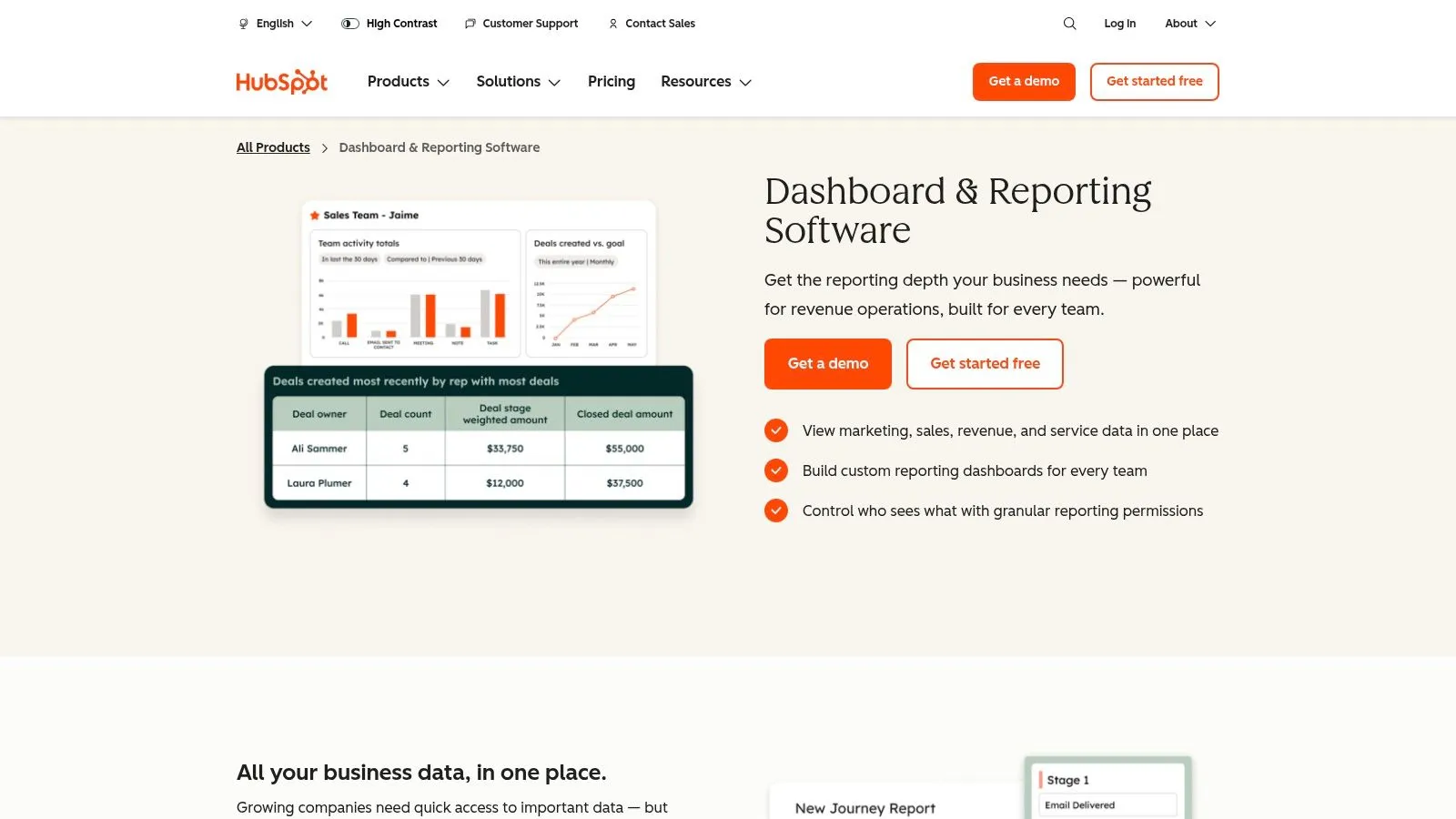Expand the Resources menu
Image resolution: width=1456 pixels, height=819 pixels.
click(x=706, y=82)
